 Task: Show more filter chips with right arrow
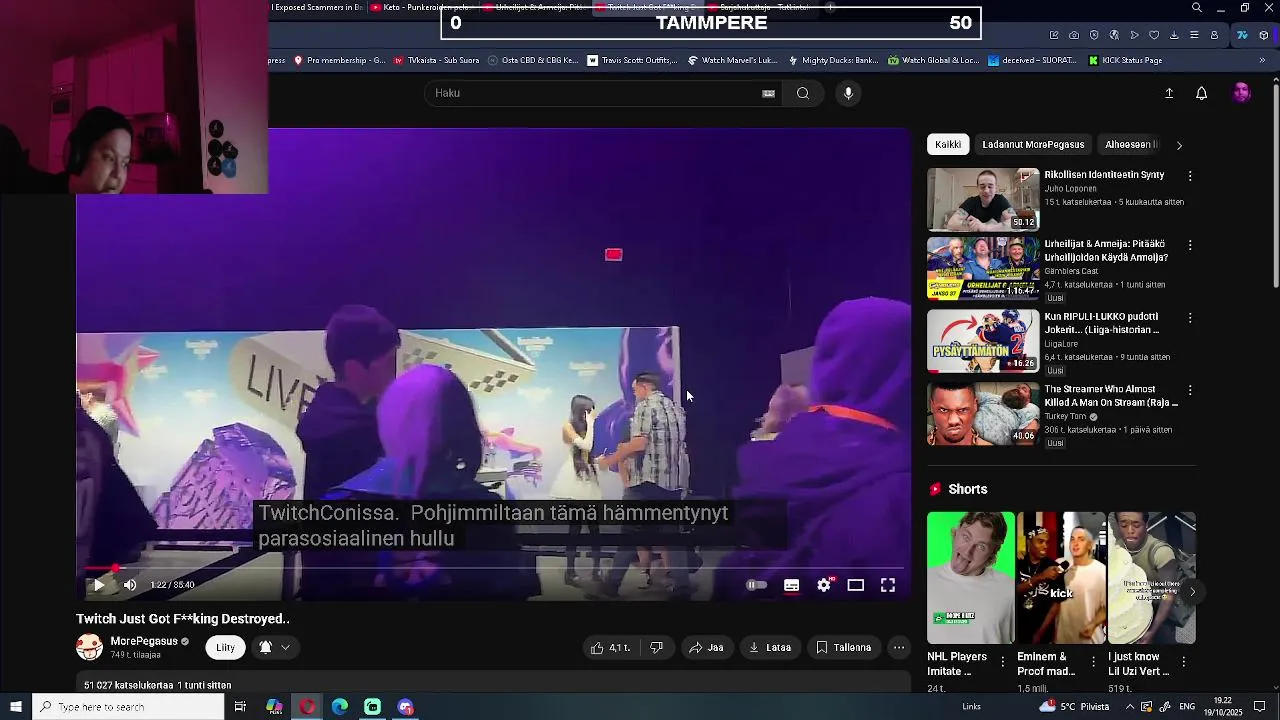[x=1179, y=145]
